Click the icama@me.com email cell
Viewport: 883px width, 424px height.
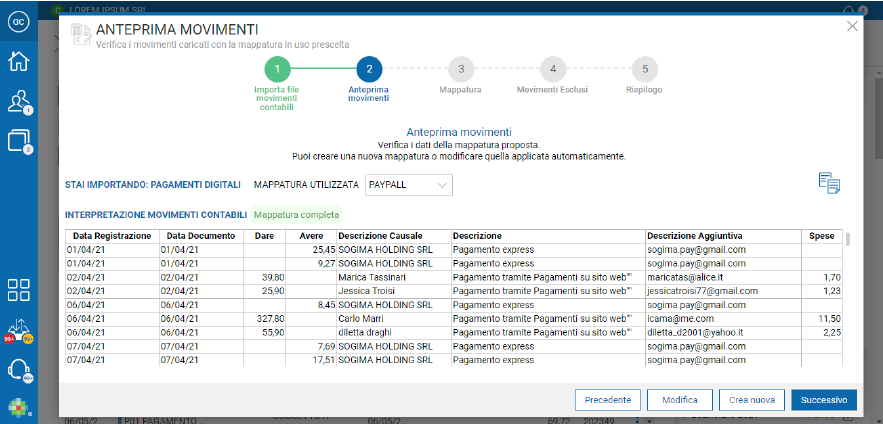tap(723, 319)
